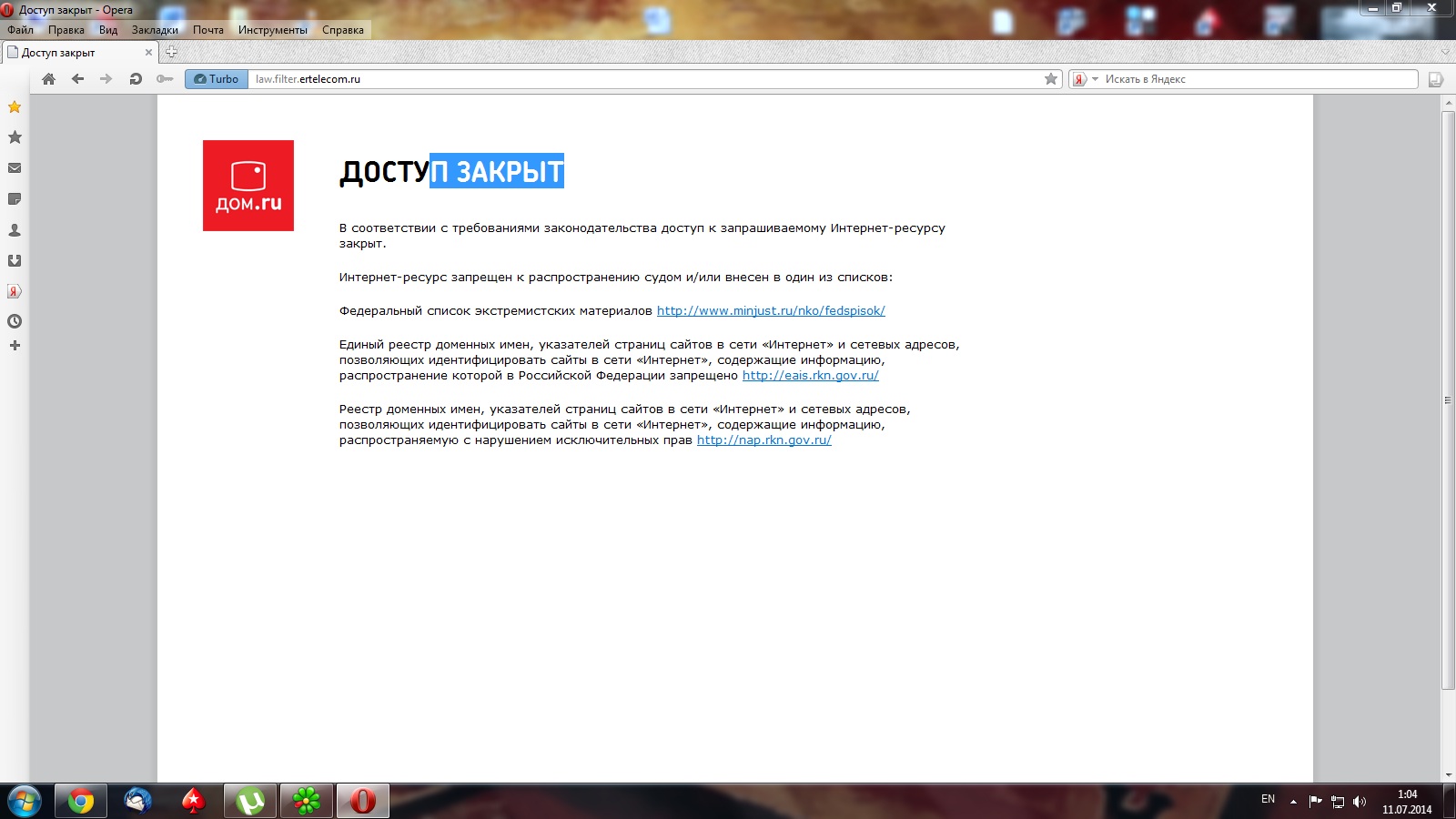Follow the minjust.ru fedspisok link
The width and height of the screenshot is (1456, 819).
point(771,311)
